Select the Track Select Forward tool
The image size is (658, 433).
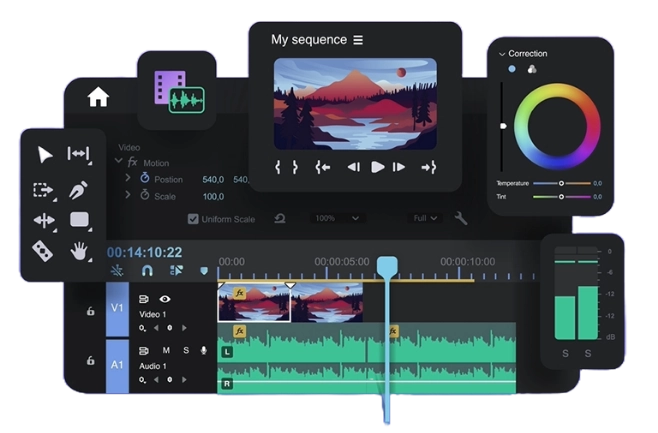tap(44, 190)
